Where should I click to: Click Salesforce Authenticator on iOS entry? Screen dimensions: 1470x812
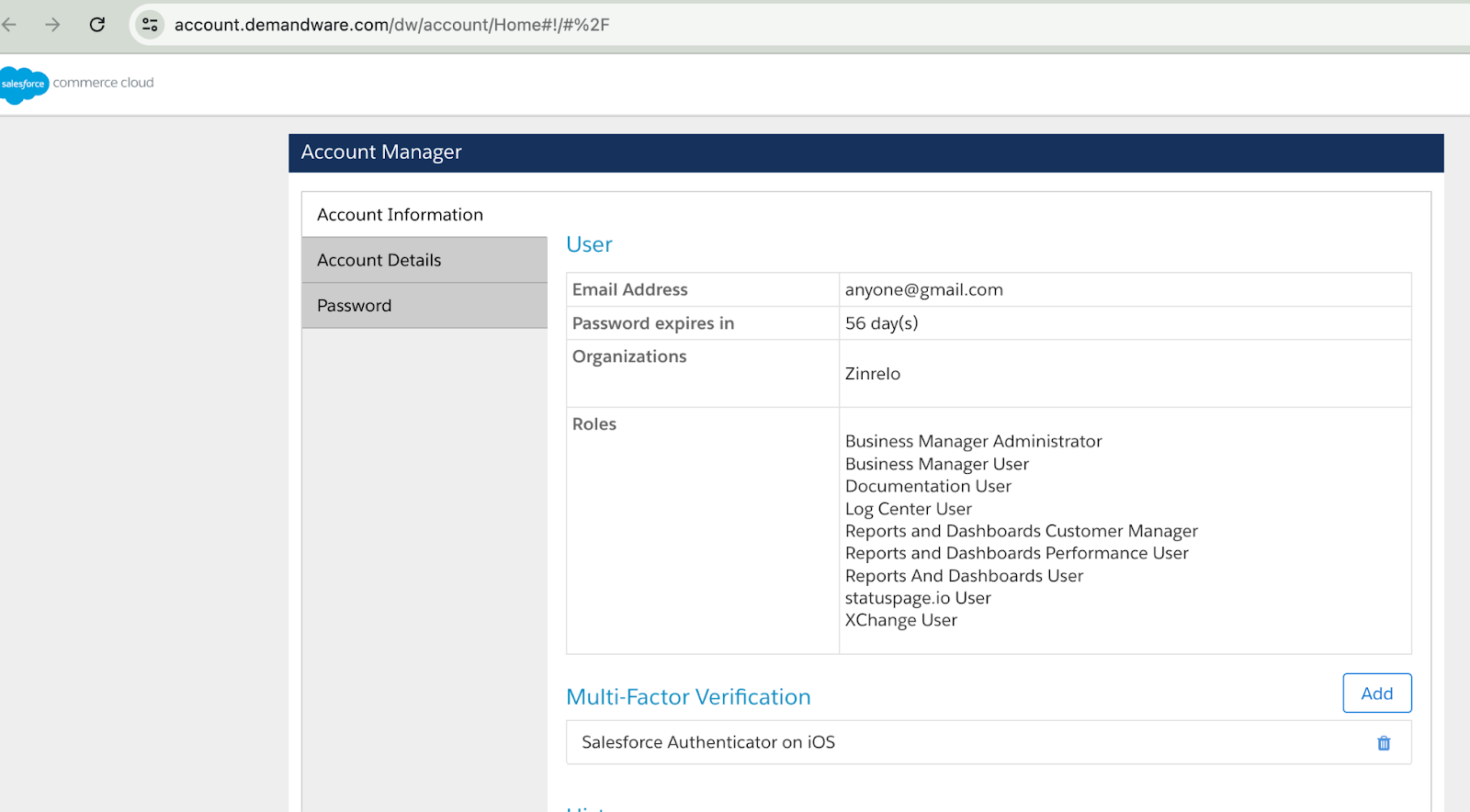pyautogui.click(x=708, y=742)
